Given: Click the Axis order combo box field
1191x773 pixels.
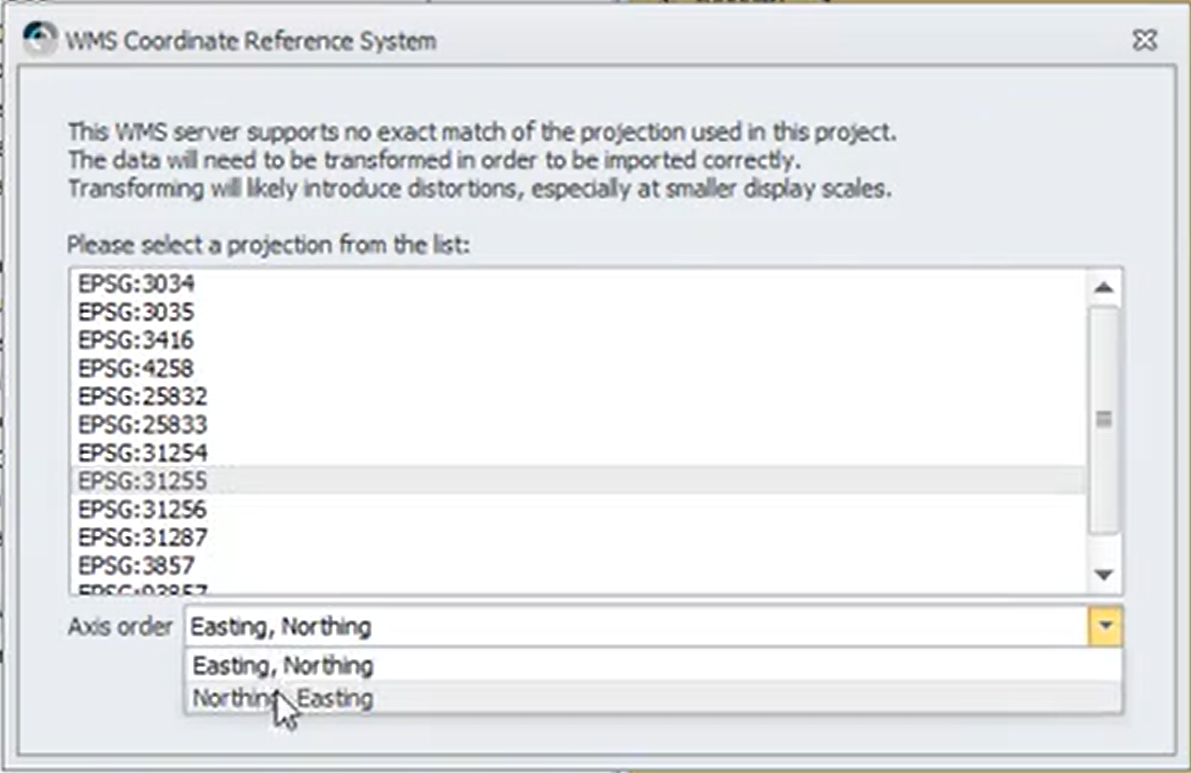Looking at the screenshot, I should coord(637,626).
